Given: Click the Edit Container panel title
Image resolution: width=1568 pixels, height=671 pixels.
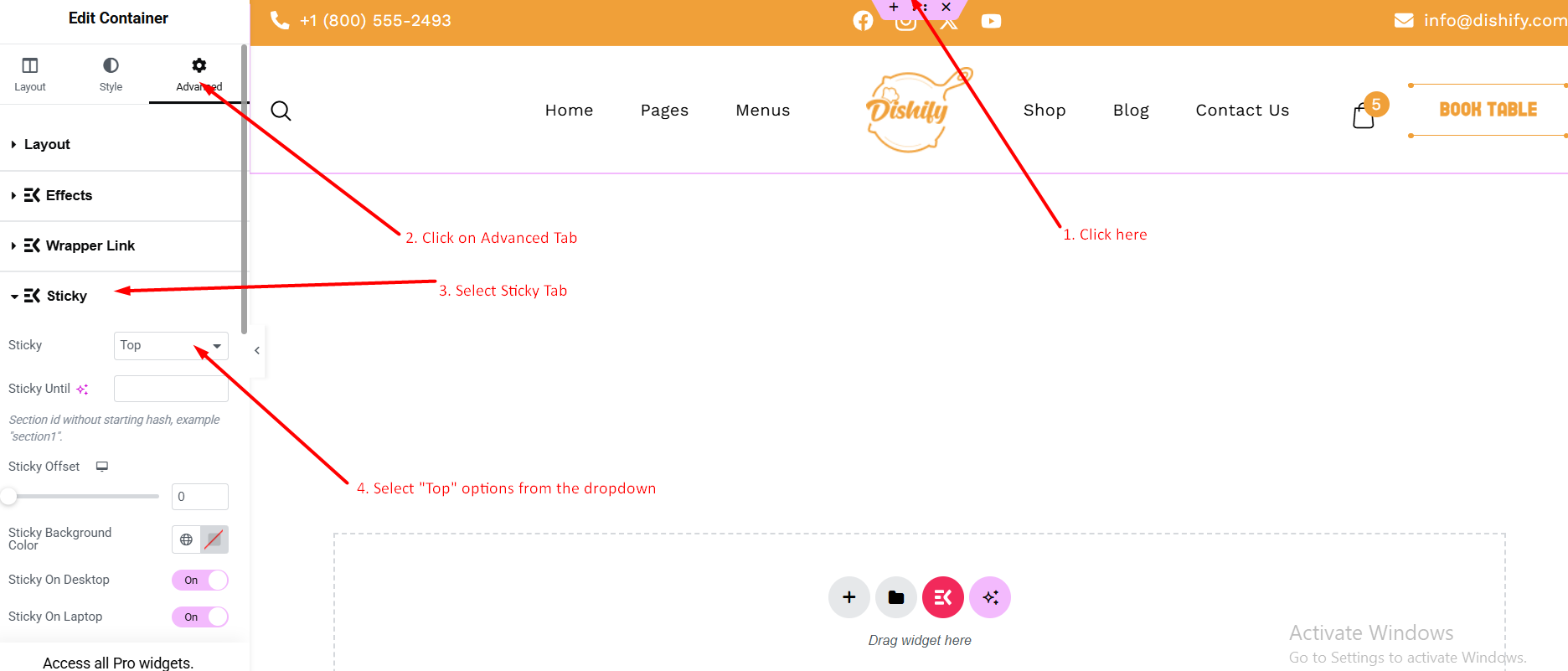Looking at the screenshot, I should click(118, 18).
